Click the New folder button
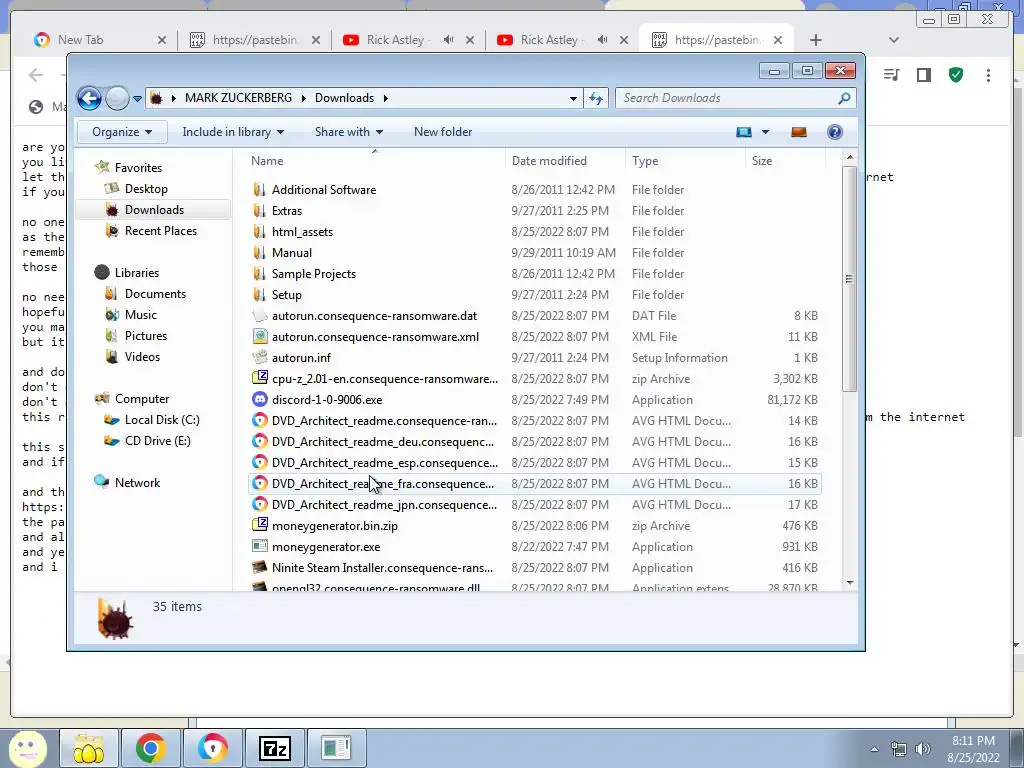1024x768 pixels. [x=443, y=132]
